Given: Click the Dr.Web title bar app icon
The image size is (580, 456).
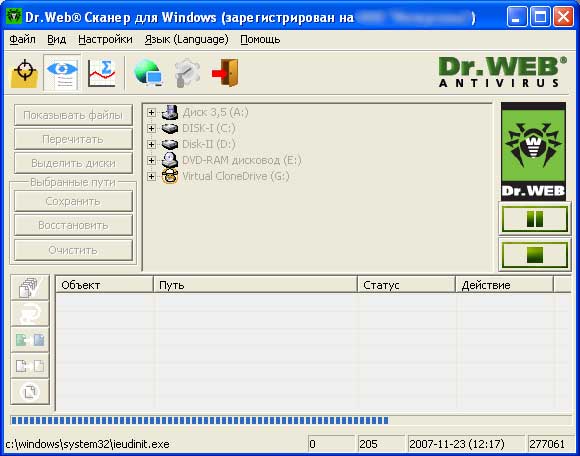Looking at the screenshot, I should tap(14, 17).
